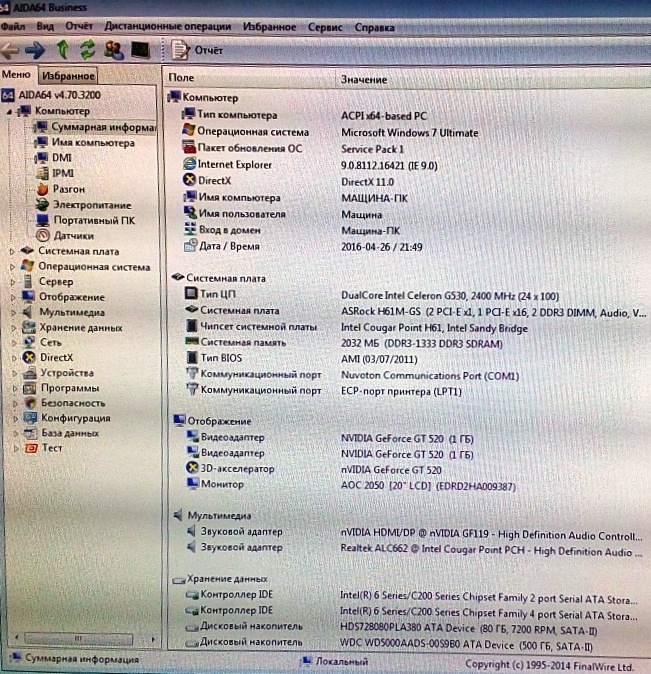Go up one level with green arrow
The image size is (651, 674).
[63, 49]
